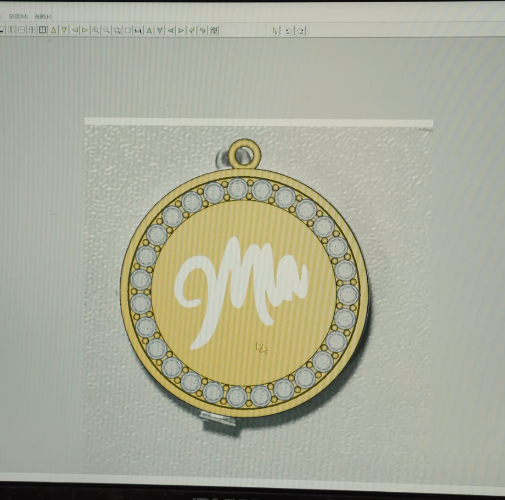The width and height of the screenshot is (505, 500).
Task: Toggle the horizontal split view layout
Action: (x=21, y=30)
